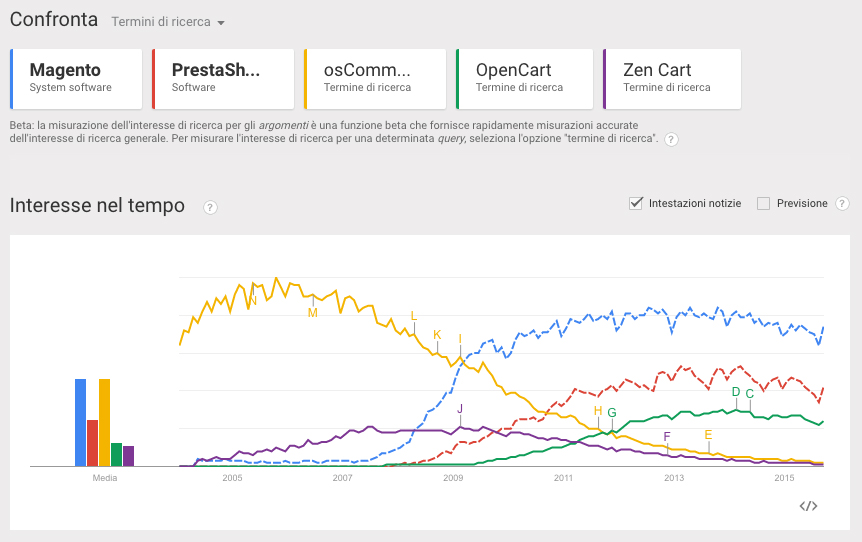Image resolution: width=862 pixels, height=542 pixels.
Task: Click the blue Magento average bar
Action: tap(80, 422)
